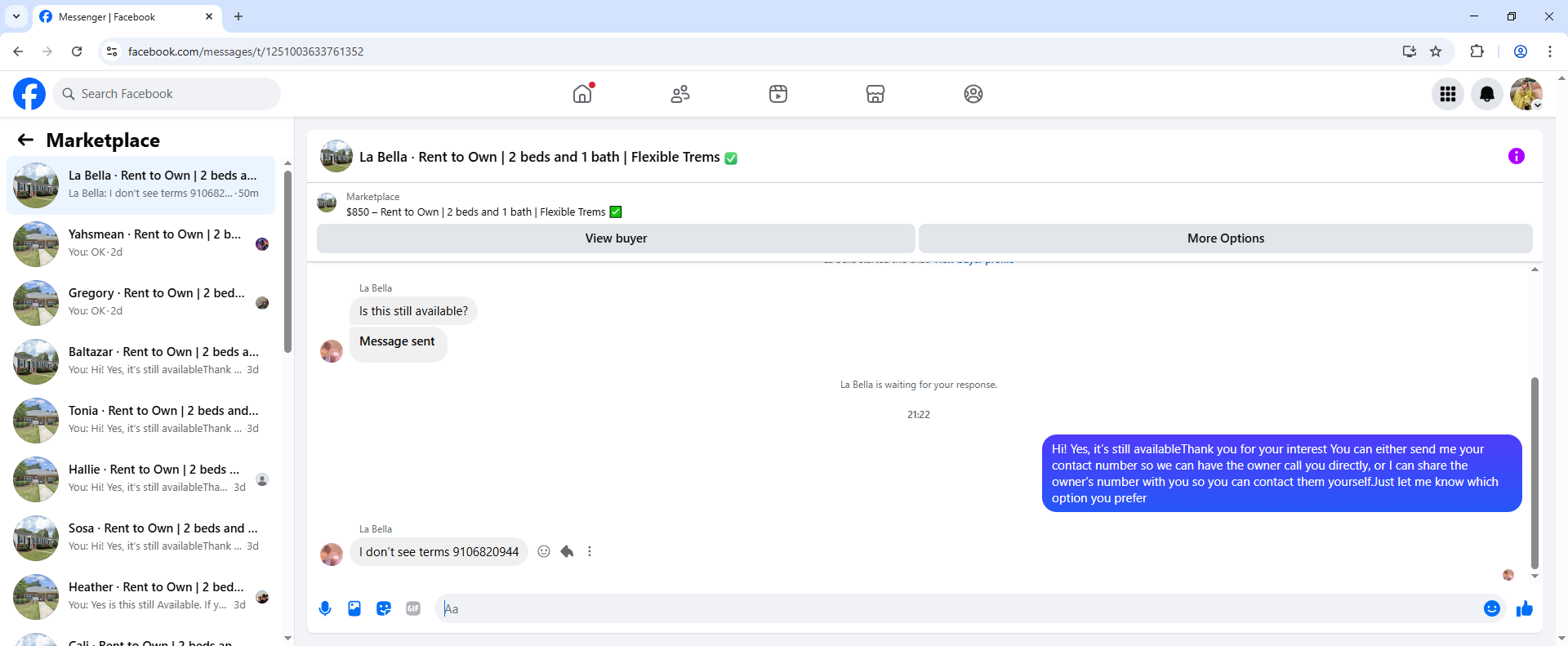Open the Marketplace storefront icon
The height and width of the screenshot is (646, 1568).
(875, 94)
